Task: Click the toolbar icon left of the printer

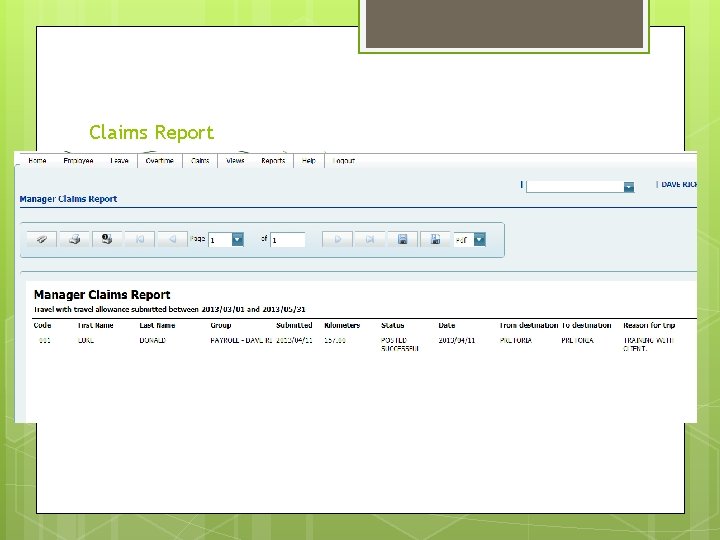Action: 42,239
